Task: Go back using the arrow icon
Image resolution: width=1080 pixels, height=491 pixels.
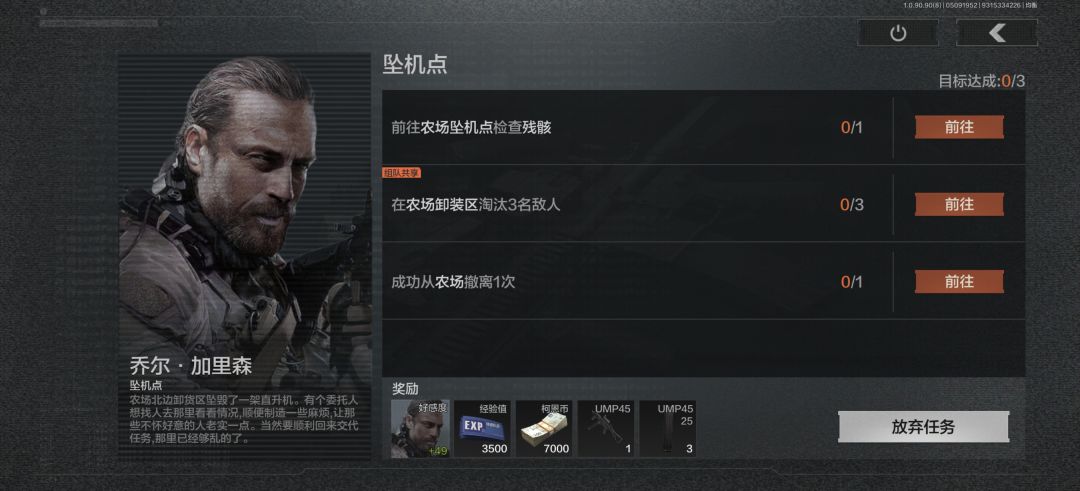Action: (x=997, y=33)
